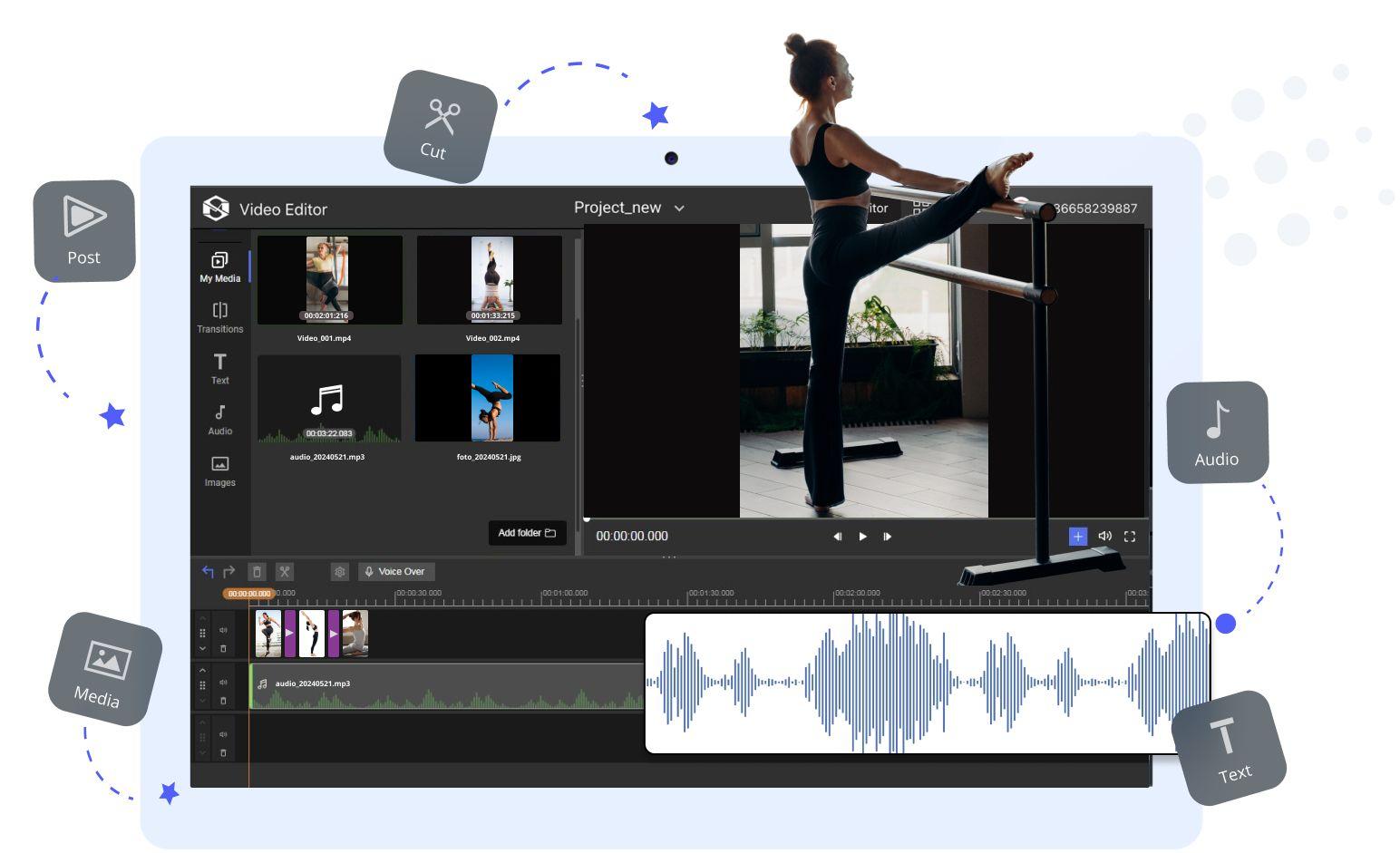Click the preview progress bar handle
Screen dimensions: 1400x853
click(x=587, y=519)
